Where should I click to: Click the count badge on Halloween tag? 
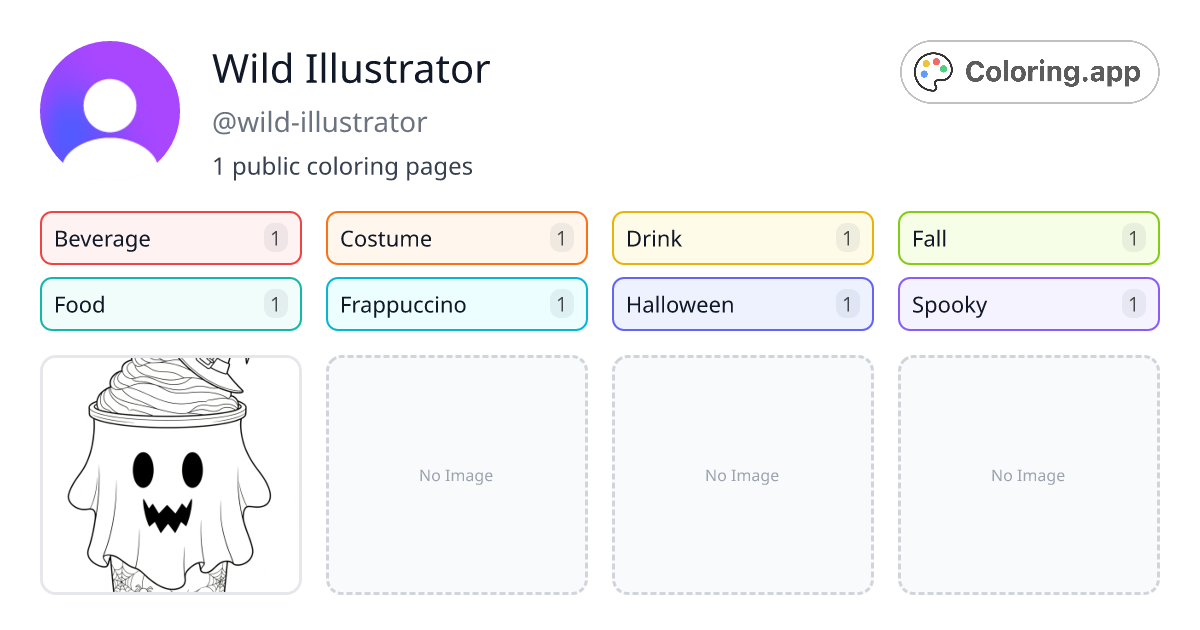click(x=848, y=304)
